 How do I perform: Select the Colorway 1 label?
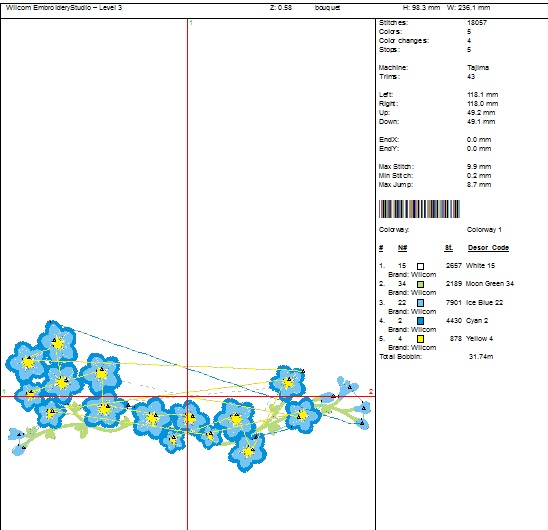[x=484, y=230]
